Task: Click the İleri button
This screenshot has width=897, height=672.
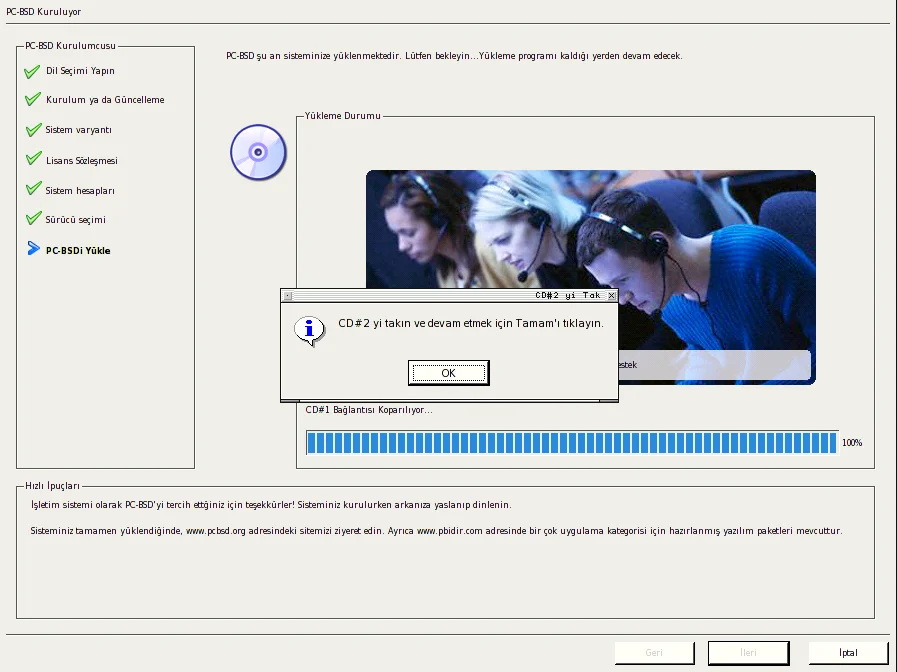Action: pos(748,653)
